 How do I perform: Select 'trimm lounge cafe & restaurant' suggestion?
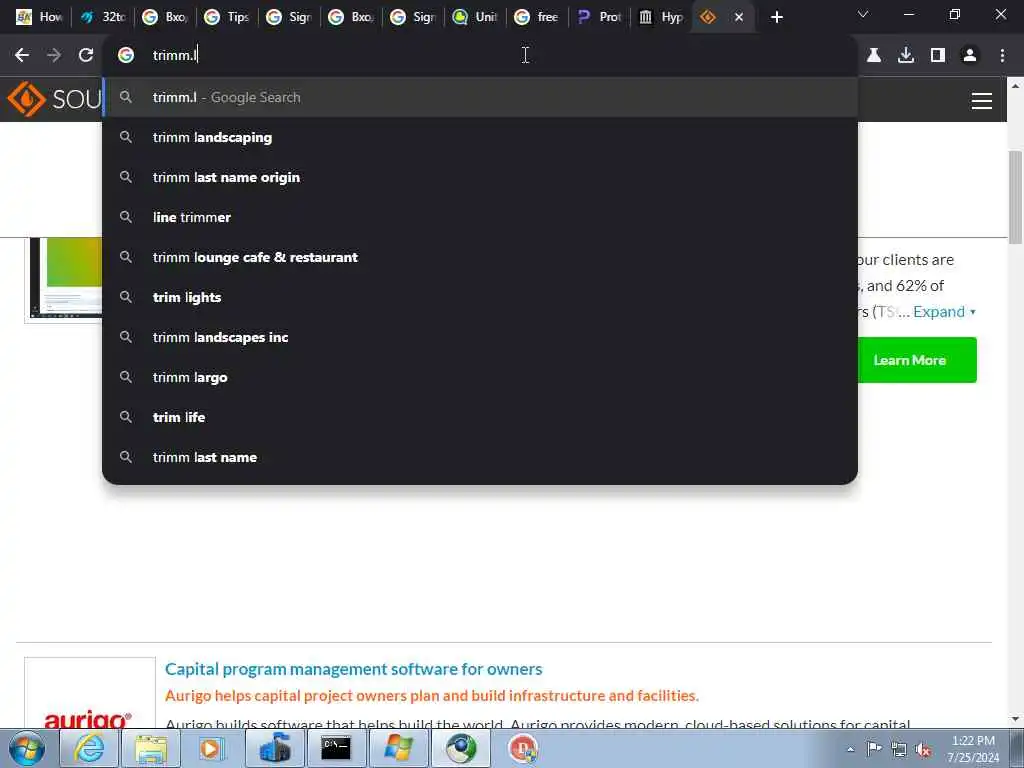tap(480, 257)
